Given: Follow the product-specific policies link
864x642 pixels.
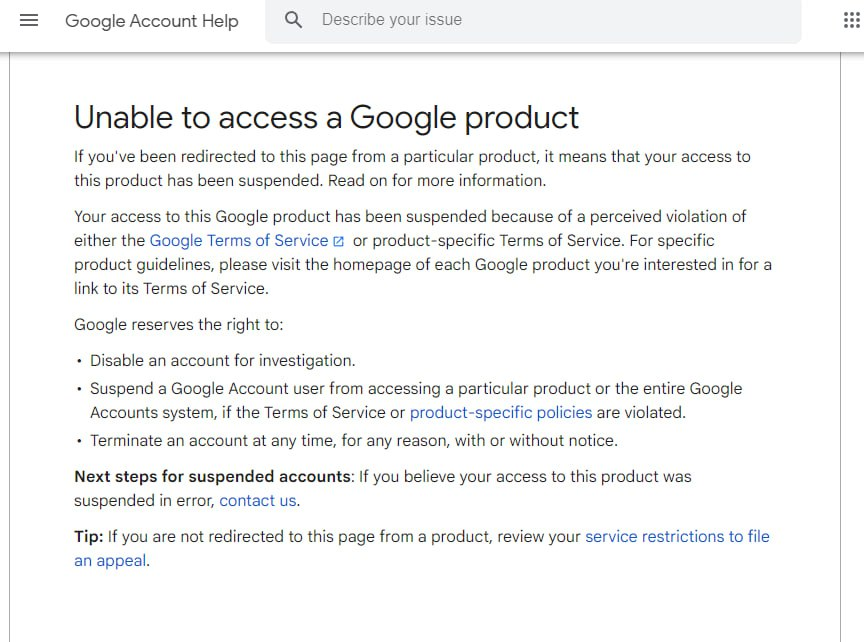Looking at the screenshot, I should 501,413.
